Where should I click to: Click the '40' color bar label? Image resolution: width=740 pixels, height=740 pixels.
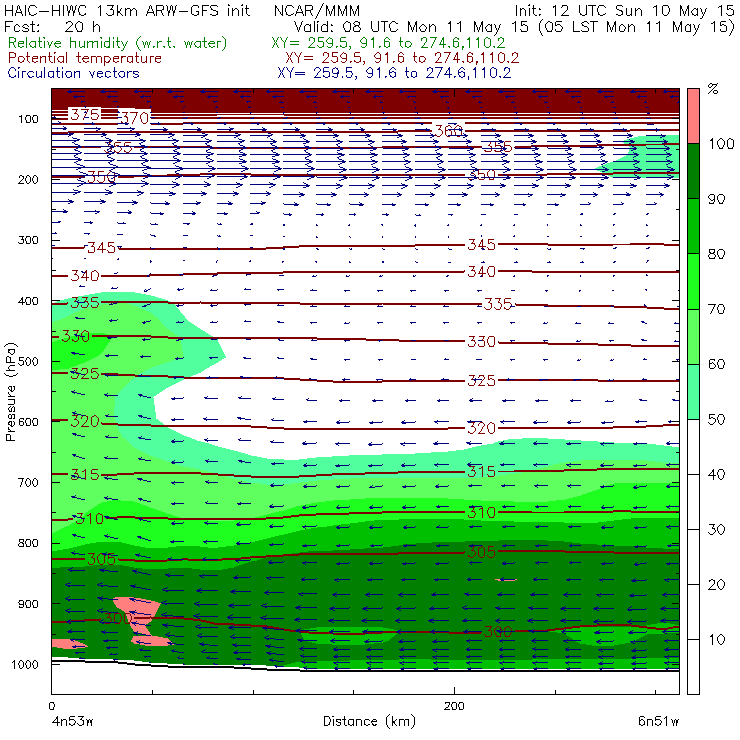pos(716,474)
